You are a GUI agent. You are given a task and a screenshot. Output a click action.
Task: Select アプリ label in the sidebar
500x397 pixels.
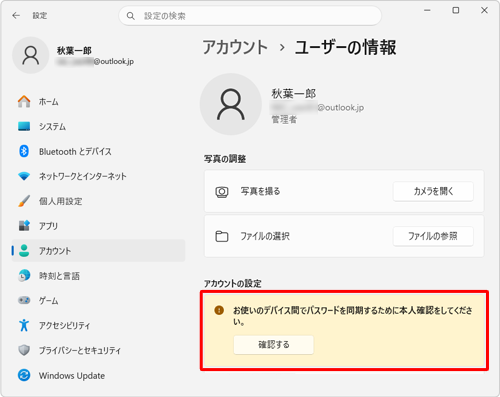tap(48, 226)
